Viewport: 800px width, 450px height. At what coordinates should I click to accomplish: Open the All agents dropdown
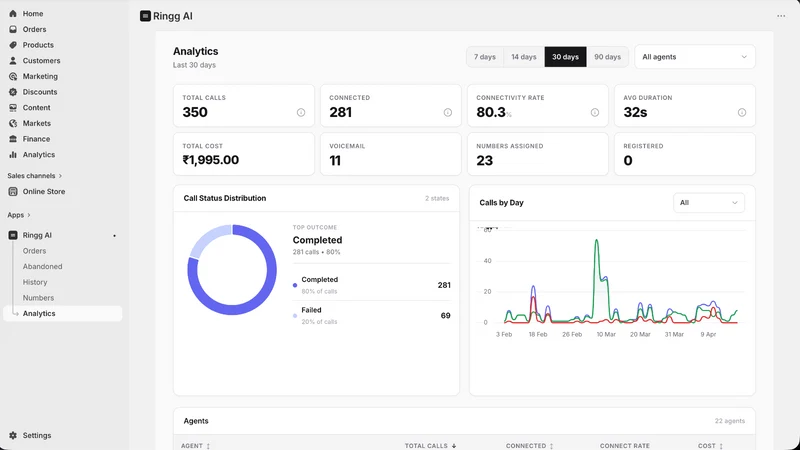694,57
